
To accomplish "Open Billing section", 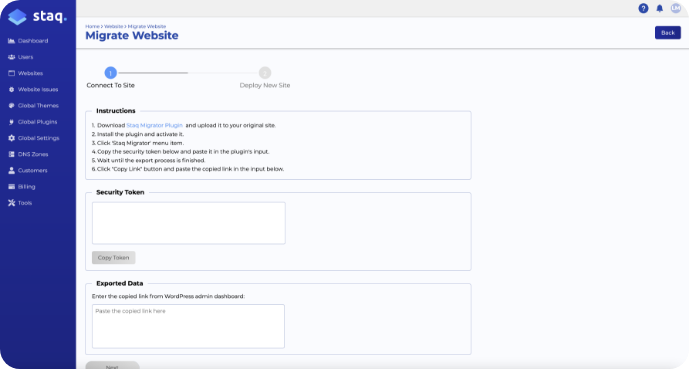I will [x=22, y=187].
